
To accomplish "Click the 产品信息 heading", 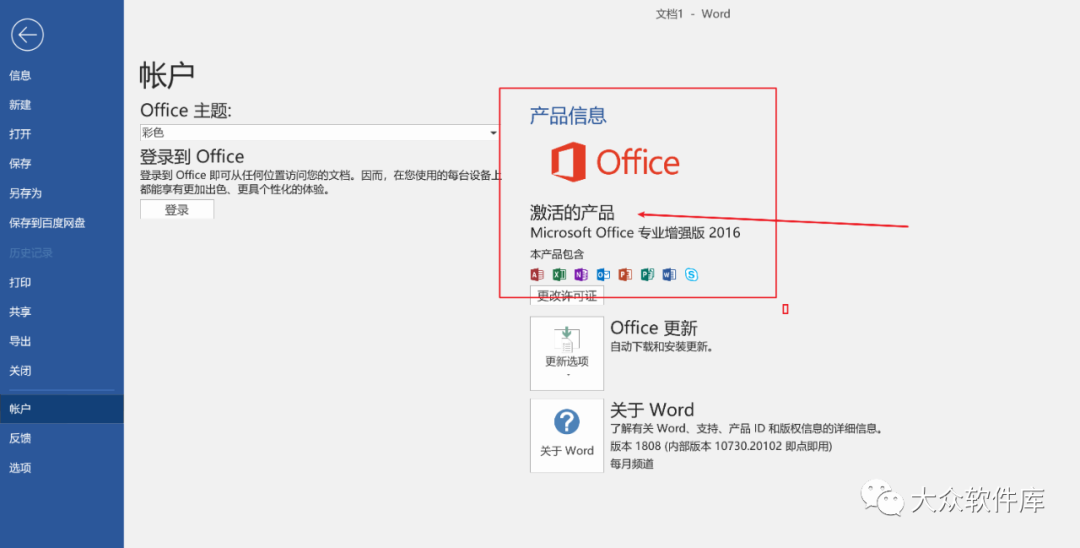I will point(568,115).
